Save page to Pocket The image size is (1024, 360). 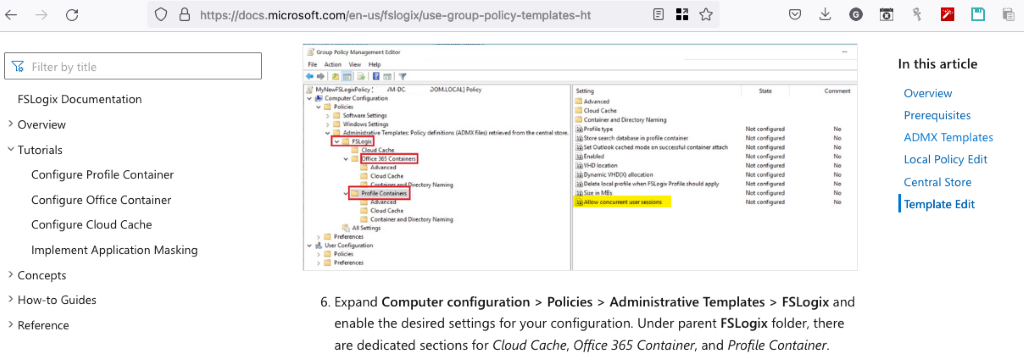click(795, 14)
